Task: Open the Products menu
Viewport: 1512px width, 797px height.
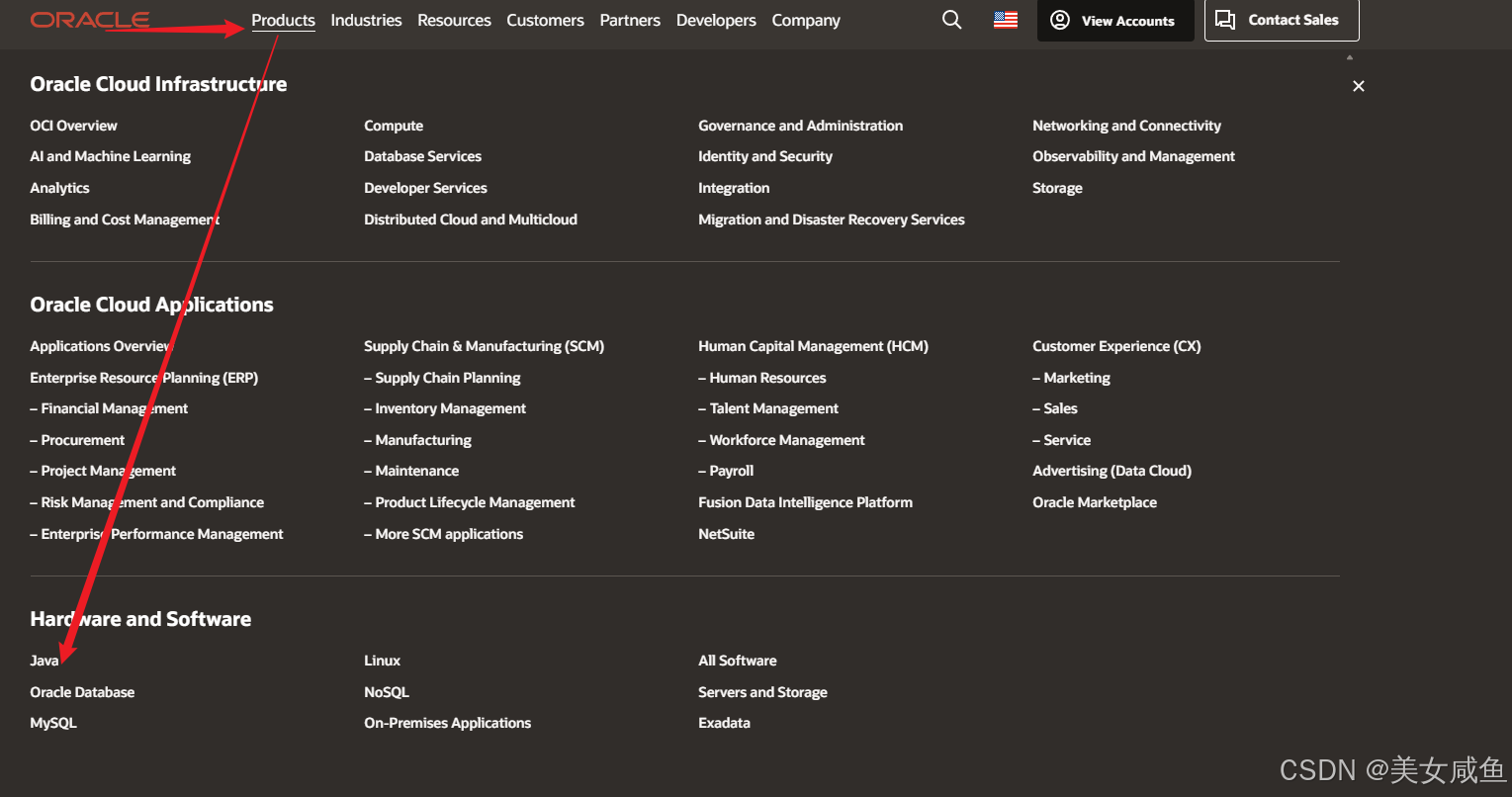Action: [283, 20]
